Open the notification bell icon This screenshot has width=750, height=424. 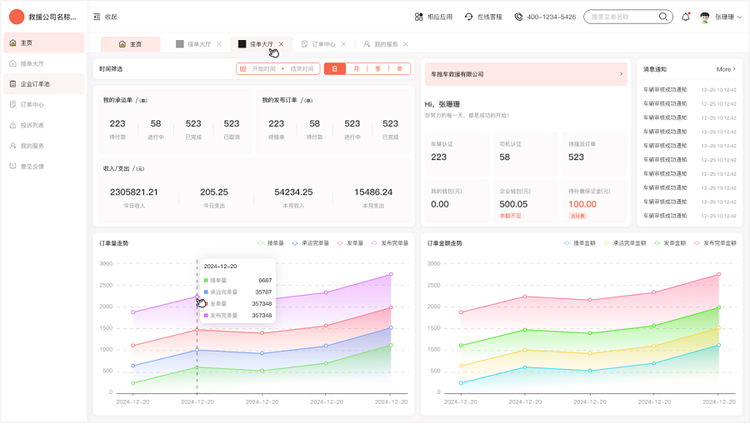[685, 17]
